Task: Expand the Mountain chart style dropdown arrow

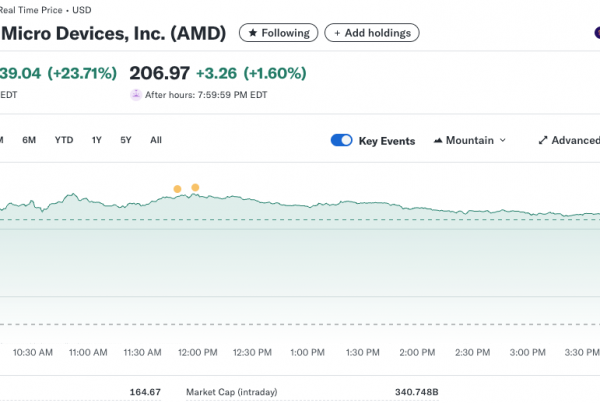Action: 502,141
